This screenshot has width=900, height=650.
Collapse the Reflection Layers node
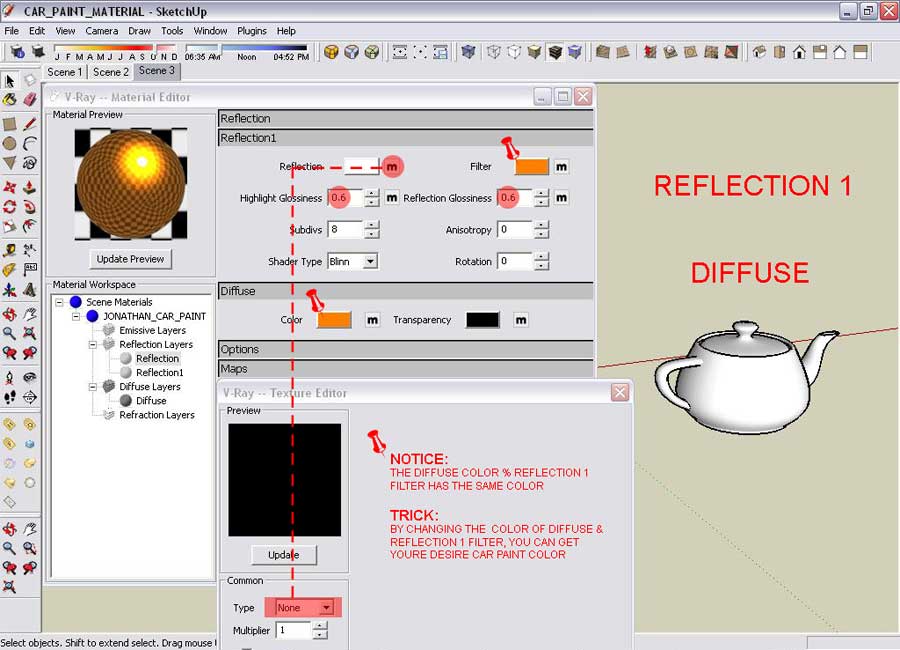pyautogui.click(x=92, y=345)
